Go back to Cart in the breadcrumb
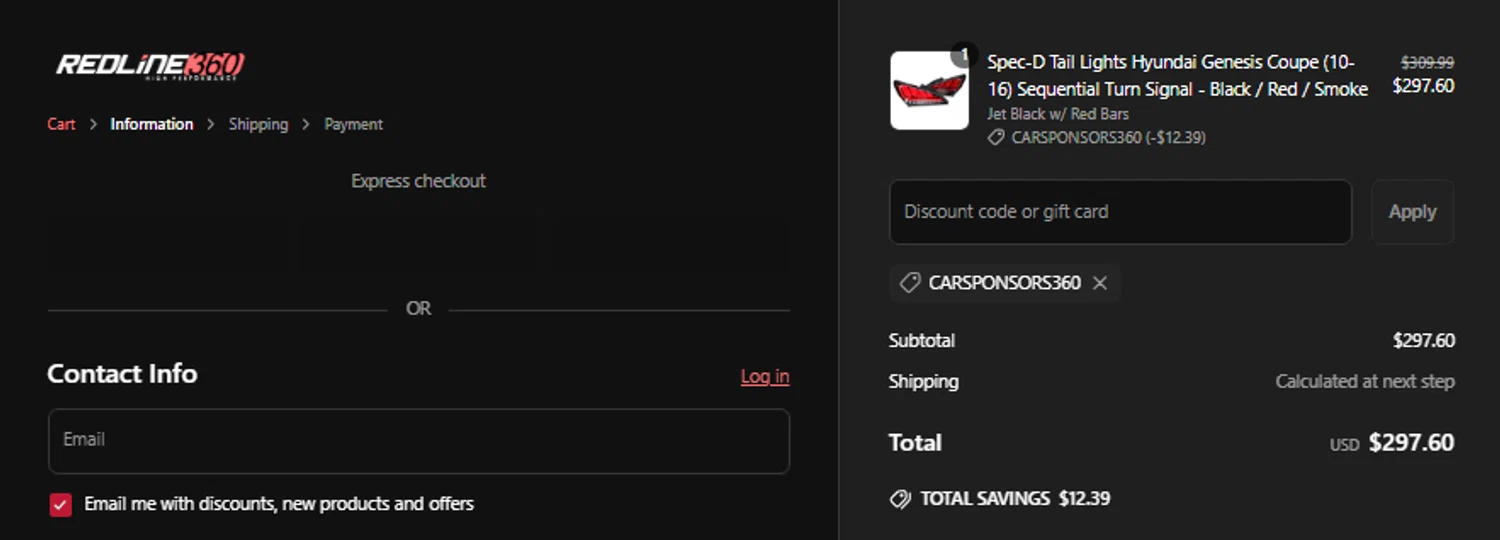Viewport: 1500px width, 540px height. point(61,124)
